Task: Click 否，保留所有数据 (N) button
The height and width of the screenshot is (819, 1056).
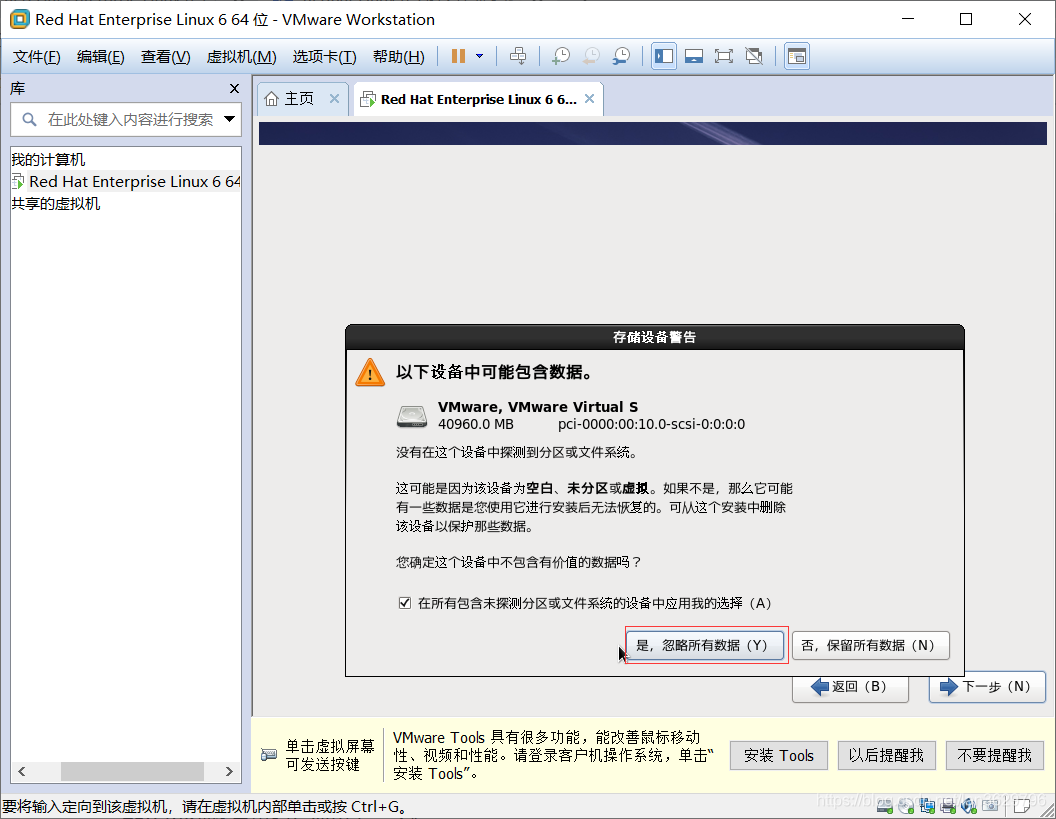Action: coord(871,645)
